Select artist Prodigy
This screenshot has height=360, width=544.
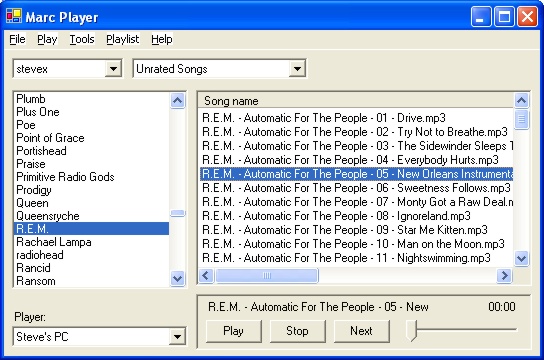[x=92, y=190]
